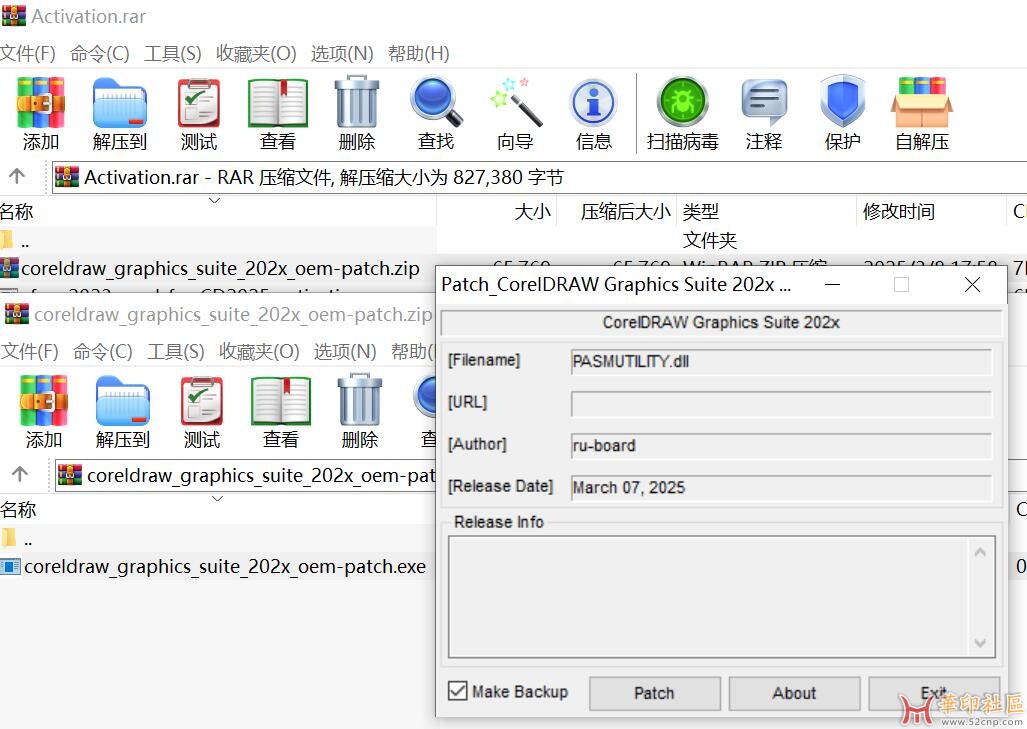The height and width of the screenshot is (729, 1027).
Task: Sort by 压缩后大小 column header
Action: [616, 211]
